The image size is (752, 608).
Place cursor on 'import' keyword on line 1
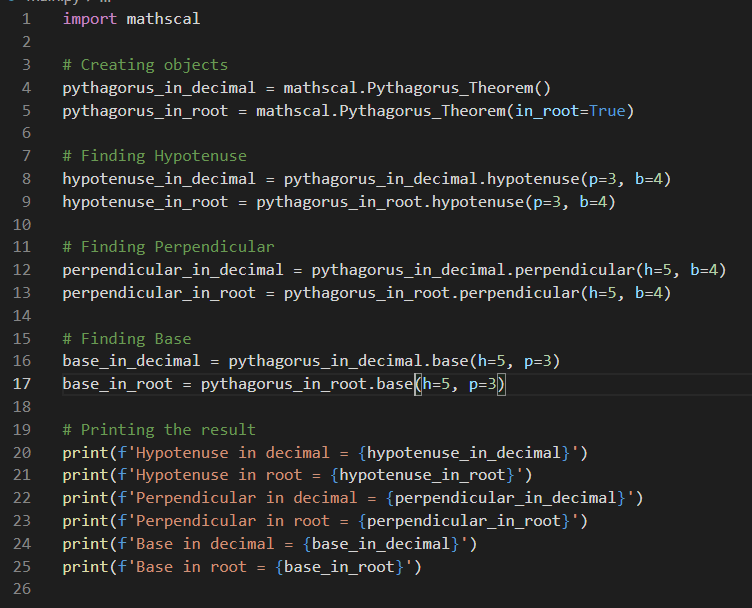90,19
